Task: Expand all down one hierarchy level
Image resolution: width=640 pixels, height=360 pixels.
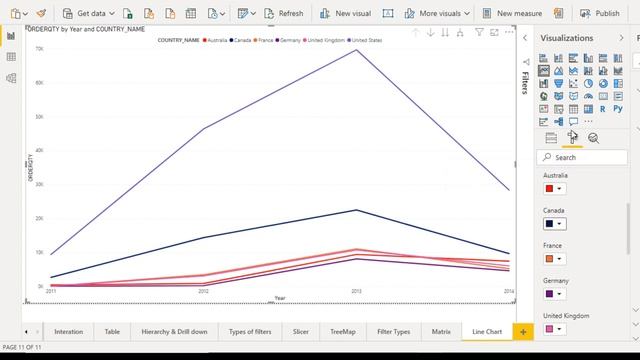Action: [460, 33]
